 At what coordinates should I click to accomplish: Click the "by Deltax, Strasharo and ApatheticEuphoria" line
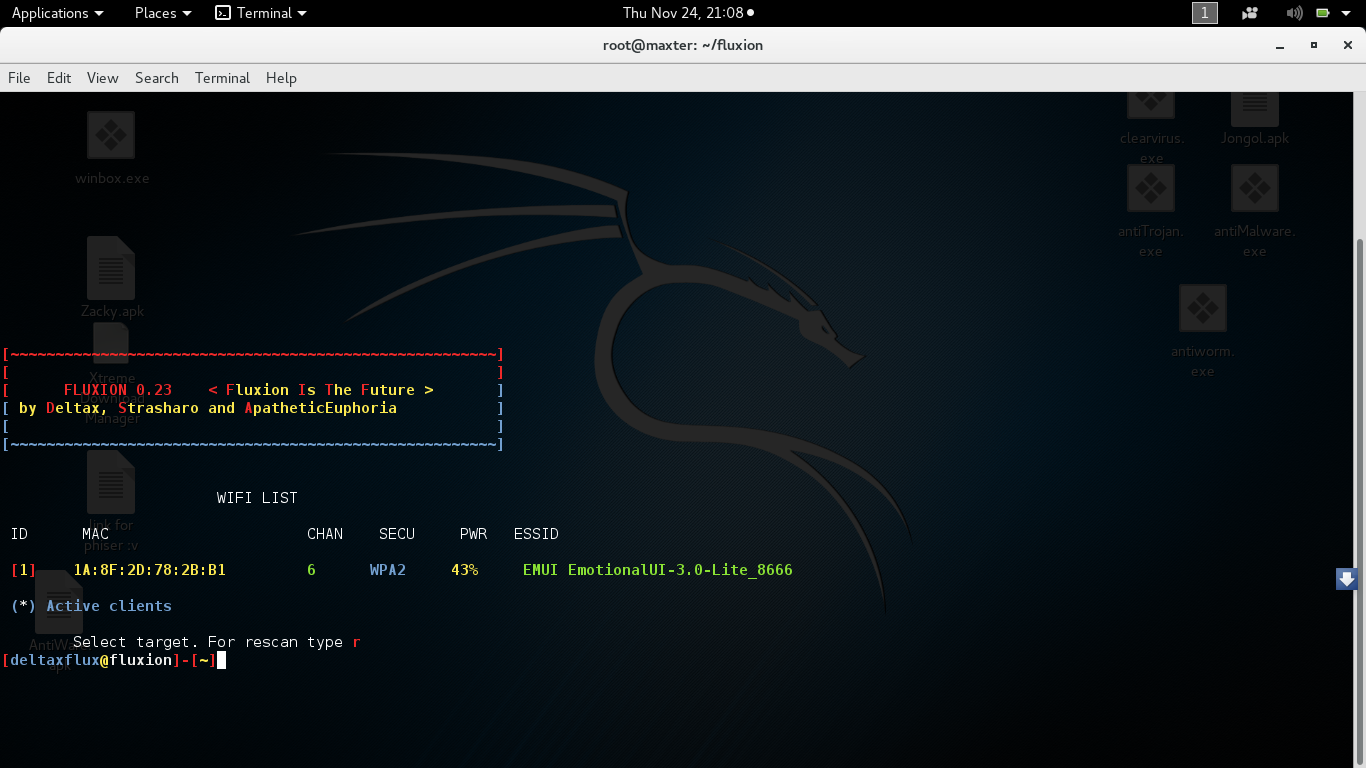click(x=208, y=408)
